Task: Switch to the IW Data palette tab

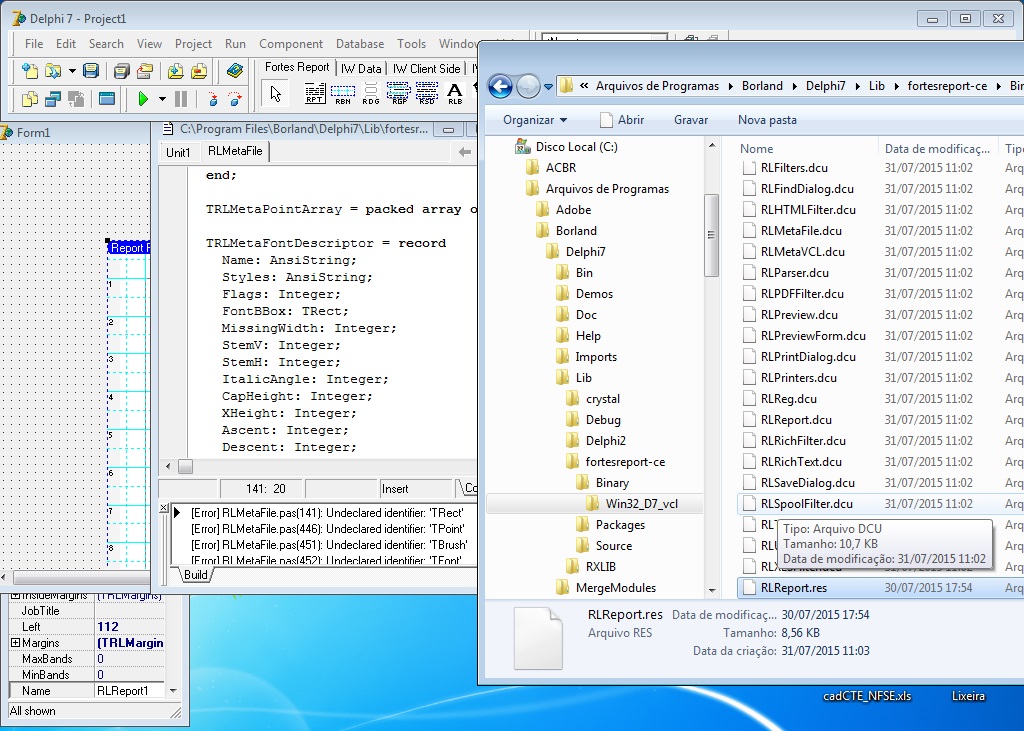Action: click(x=361, y=69)
